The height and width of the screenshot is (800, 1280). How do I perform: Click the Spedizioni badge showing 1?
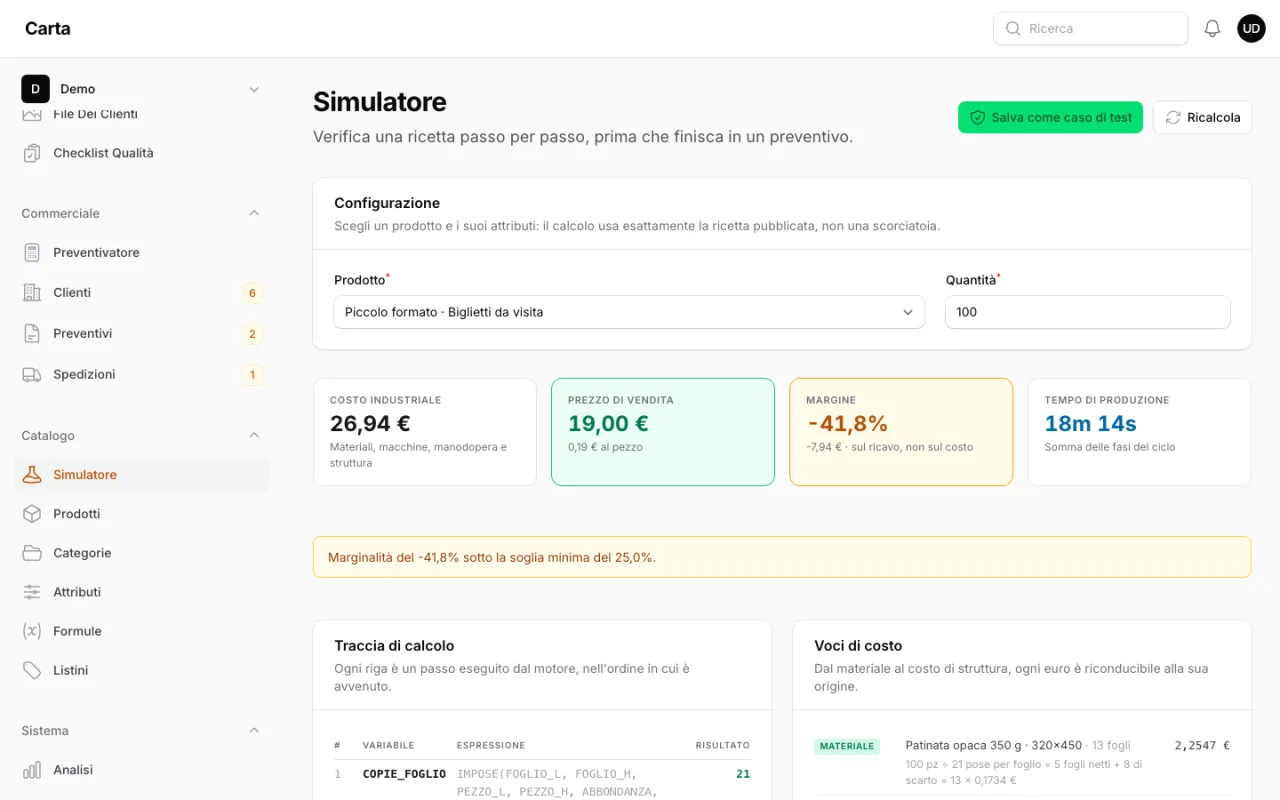pos(252,375)
